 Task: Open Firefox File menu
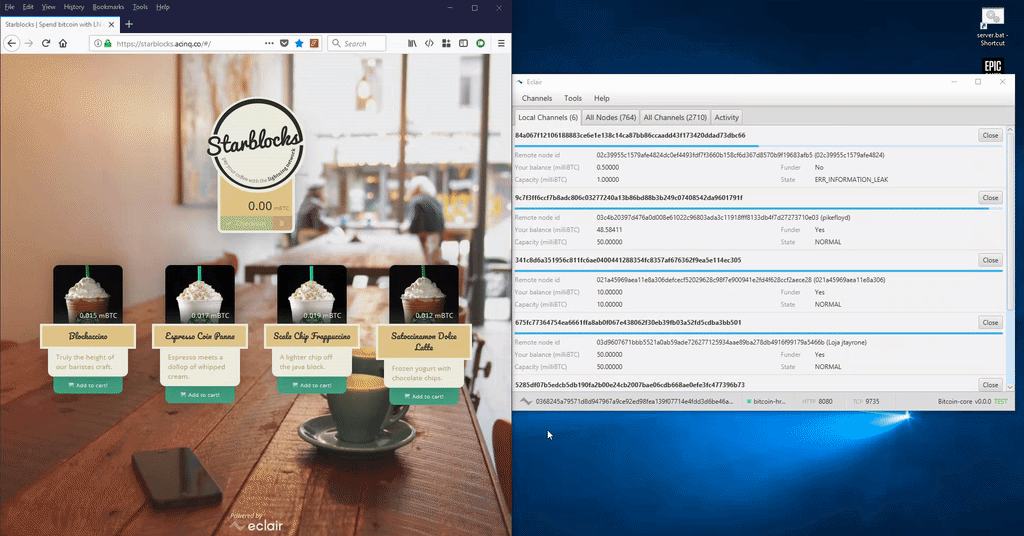[x=9, y=7]
